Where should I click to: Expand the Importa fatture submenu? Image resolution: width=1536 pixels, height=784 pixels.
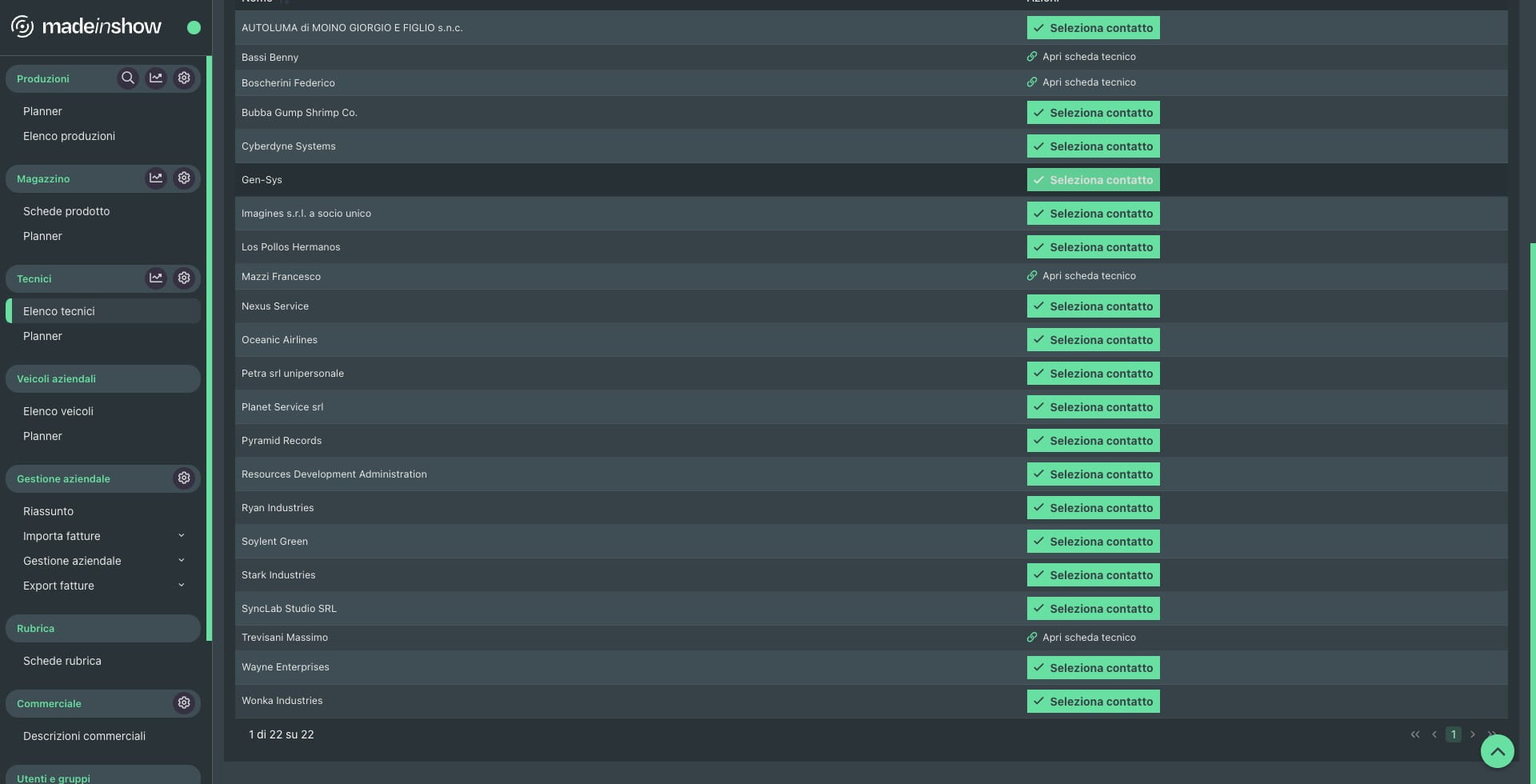181,536
